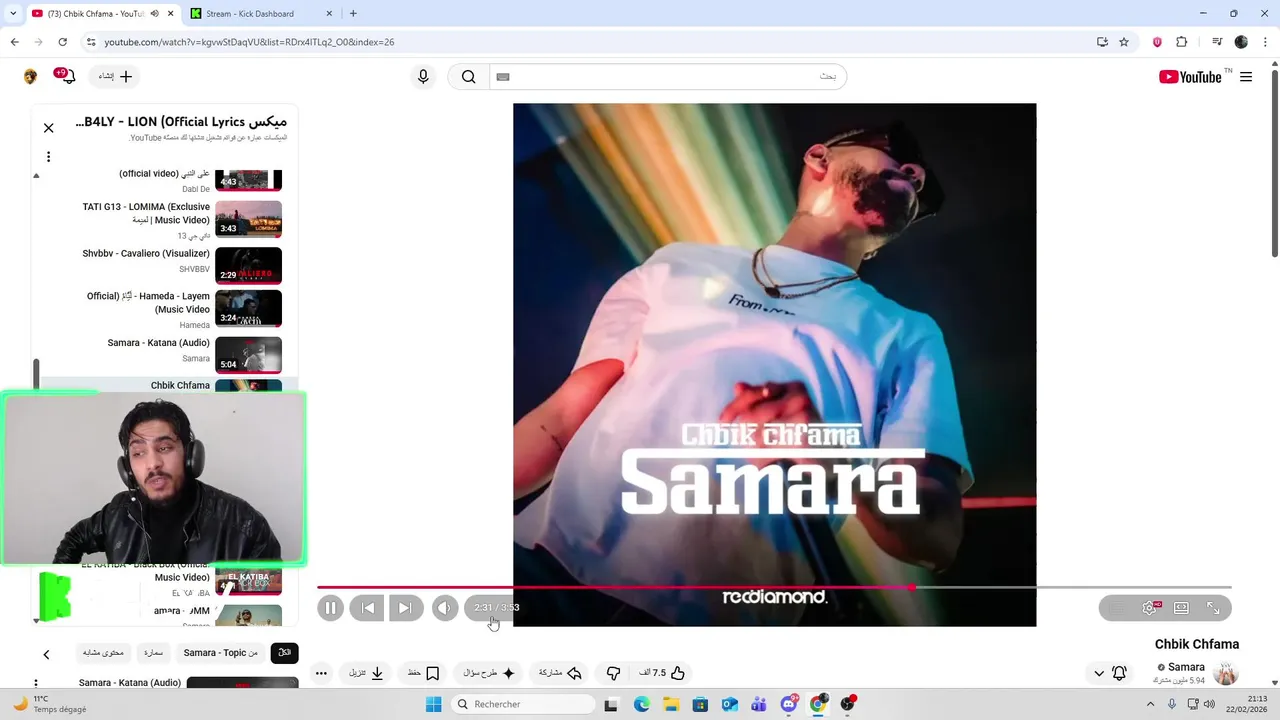
Task: Open the Ask question sparkle button
Action: tap(488, 673)
